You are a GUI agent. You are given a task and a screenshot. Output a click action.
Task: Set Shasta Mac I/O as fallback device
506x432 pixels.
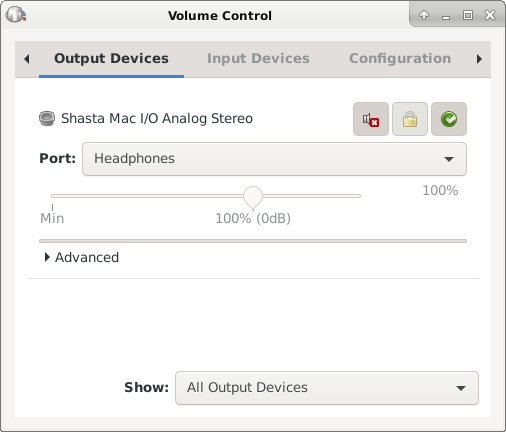pyautogui.click(x=449, y=119)
